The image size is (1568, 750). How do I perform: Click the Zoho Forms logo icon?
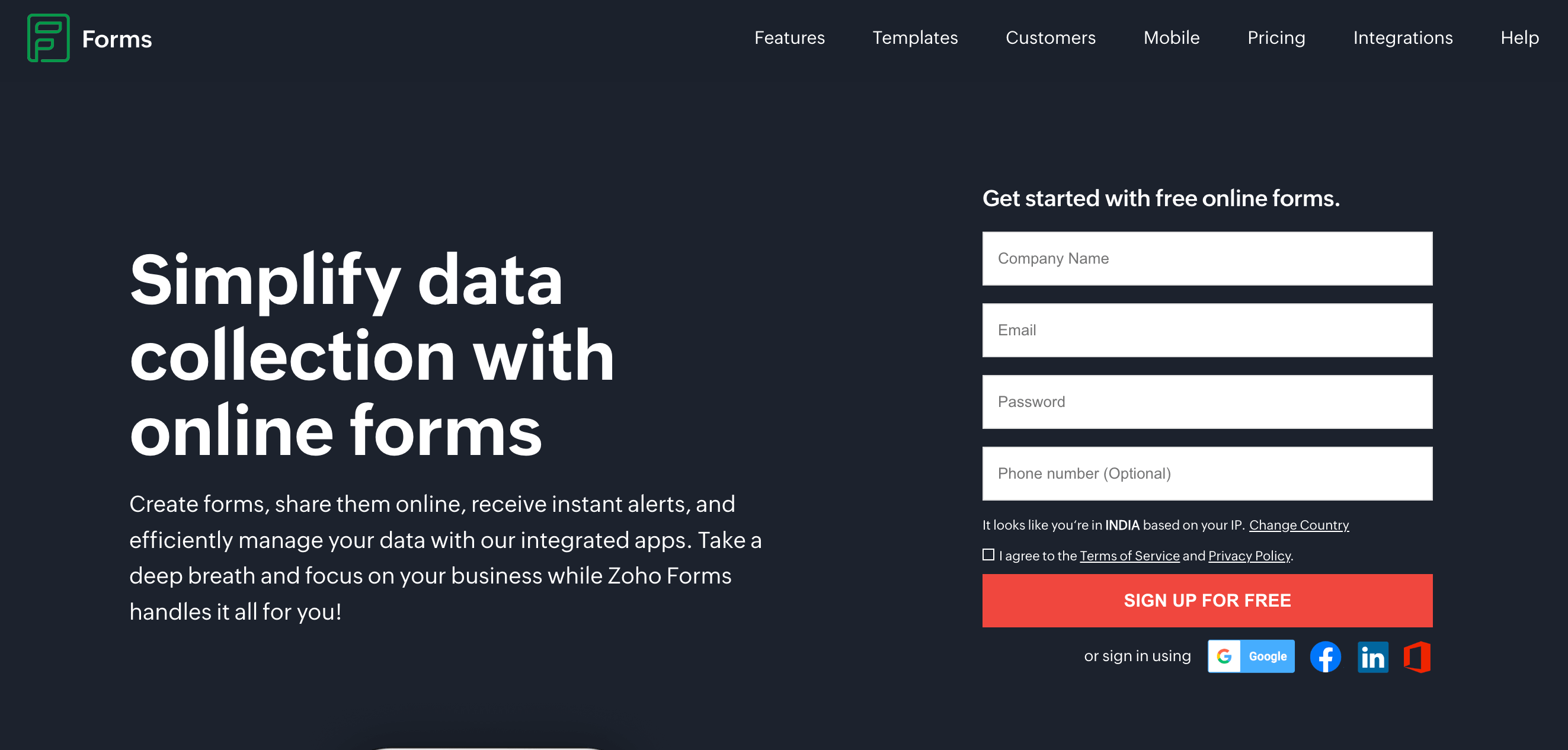point(48,38)
